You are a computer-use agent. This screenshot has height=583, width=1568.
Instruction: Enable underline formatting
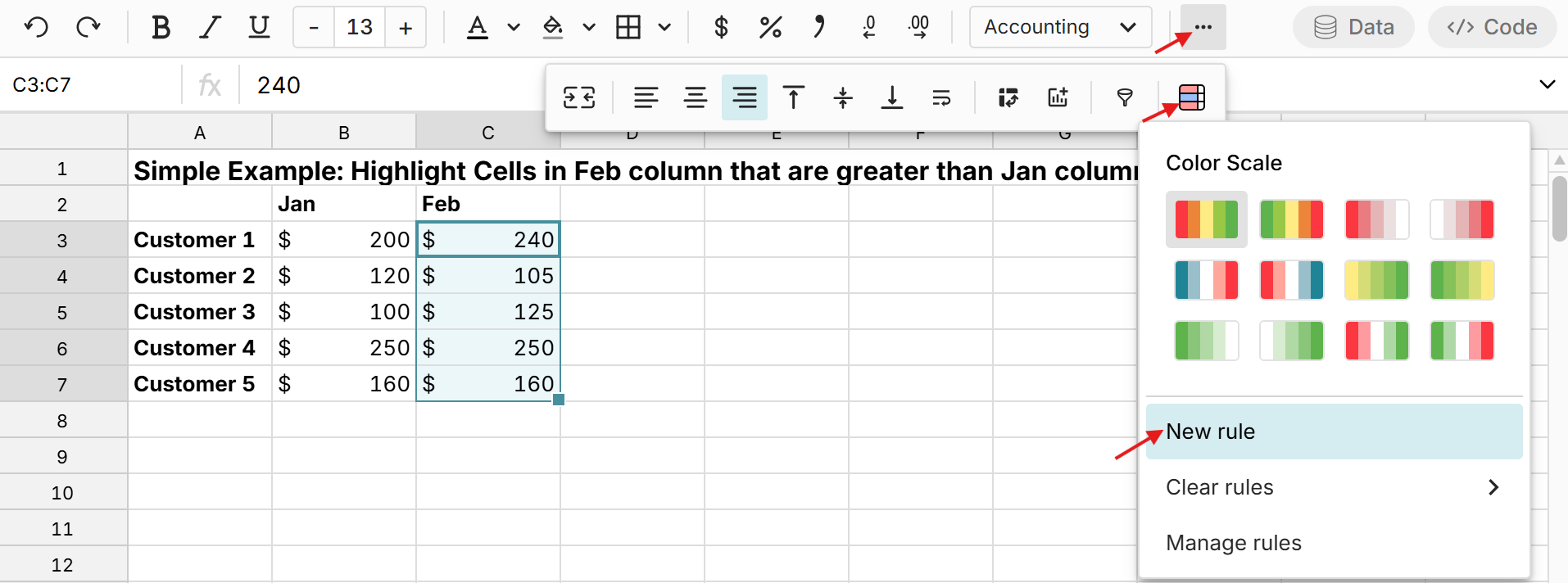tap(259, 27)
